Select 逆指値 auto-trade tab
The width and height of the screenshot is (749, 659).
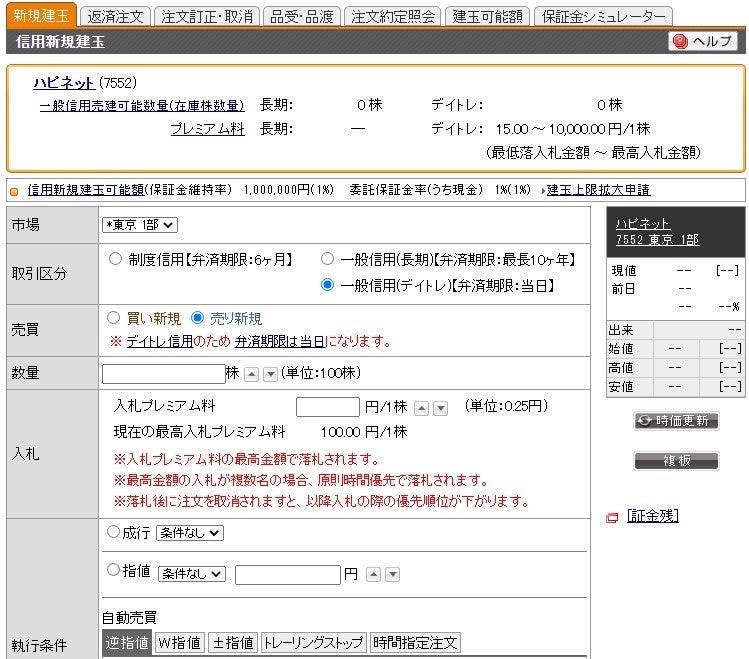127,642
